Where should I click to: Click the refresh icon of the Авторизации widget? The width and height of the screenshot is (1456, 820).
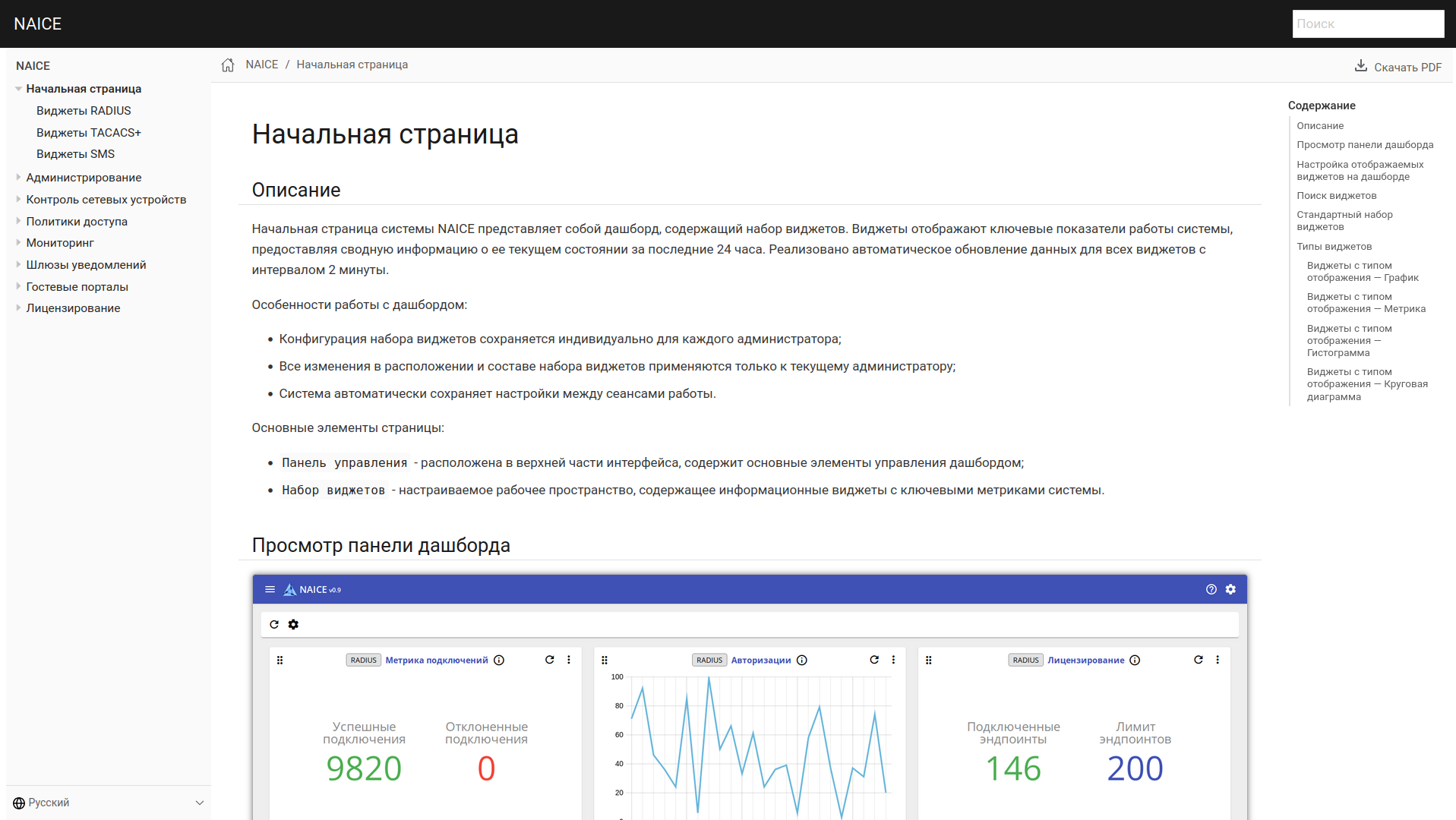tap(874, 660)
